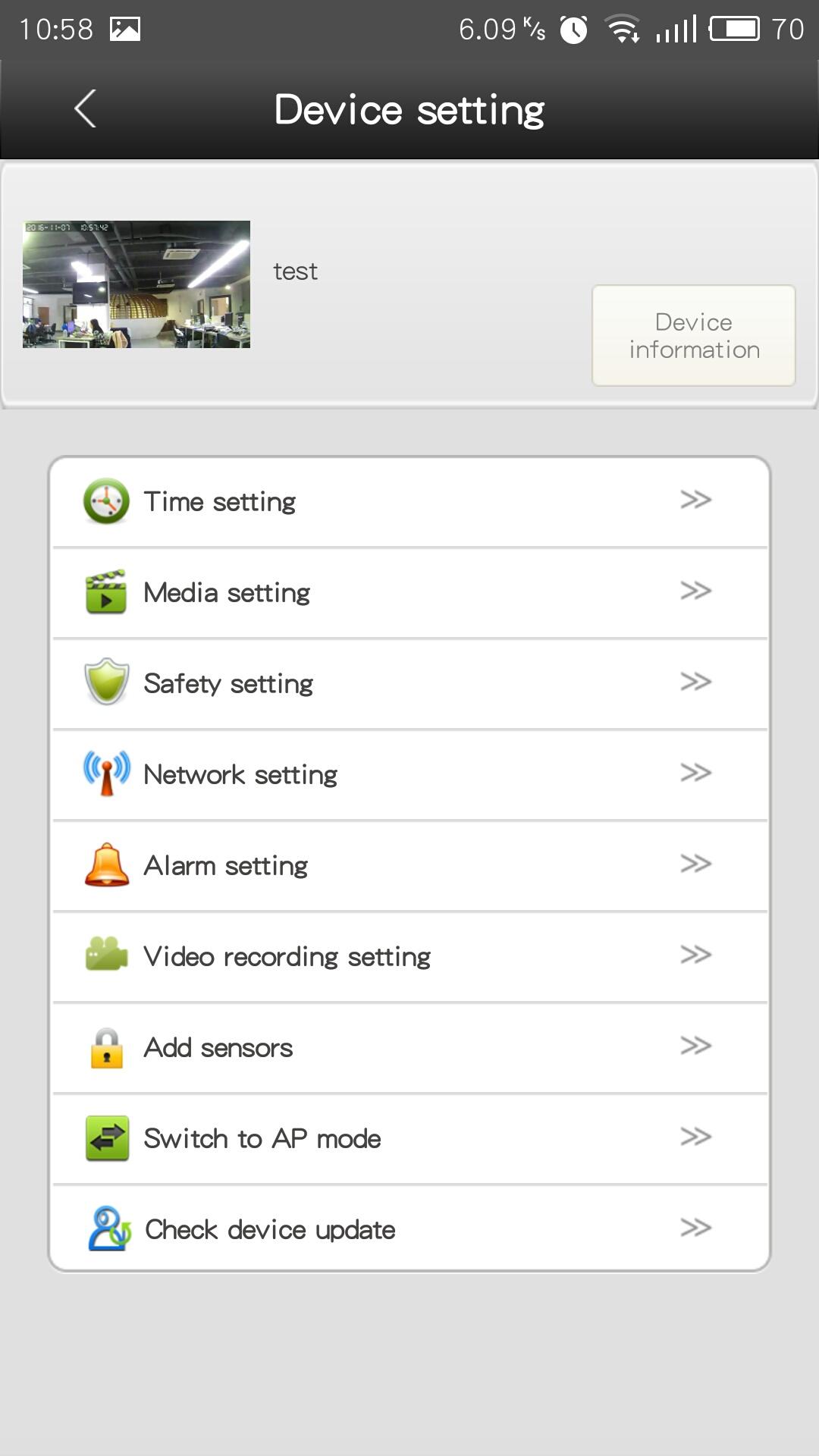Expand Switch to AP mode chevron
The image size is (819, 1456).
coord(695,1137)
